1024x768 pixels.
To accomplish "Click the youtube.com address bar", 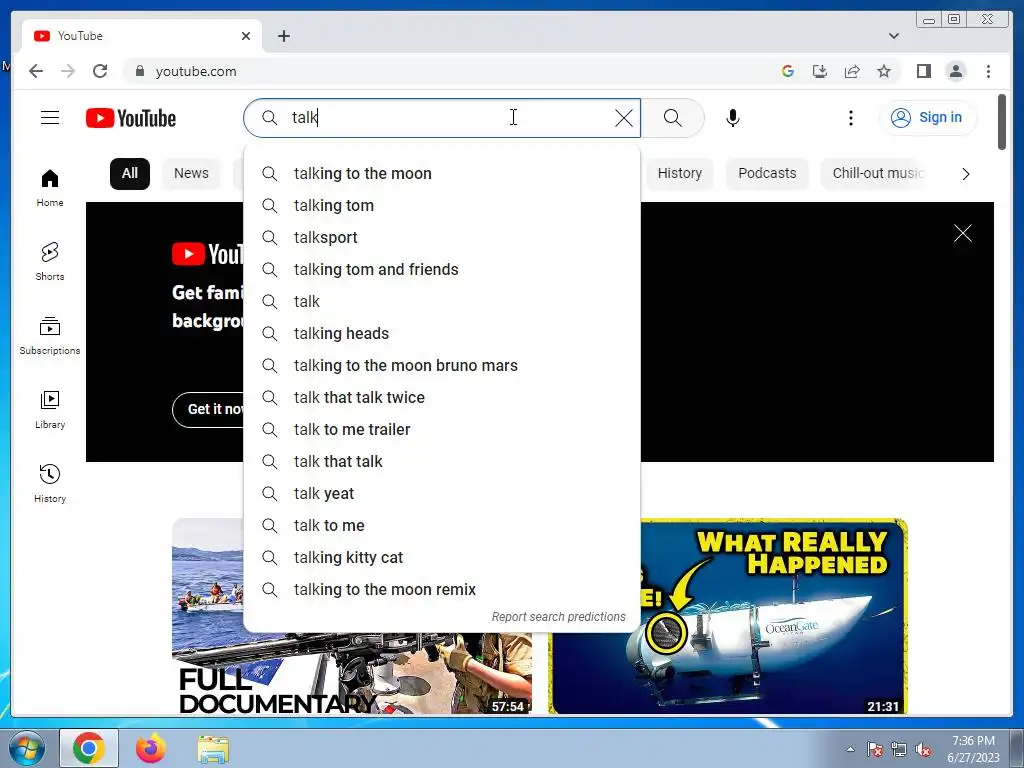I will (451, 71).
